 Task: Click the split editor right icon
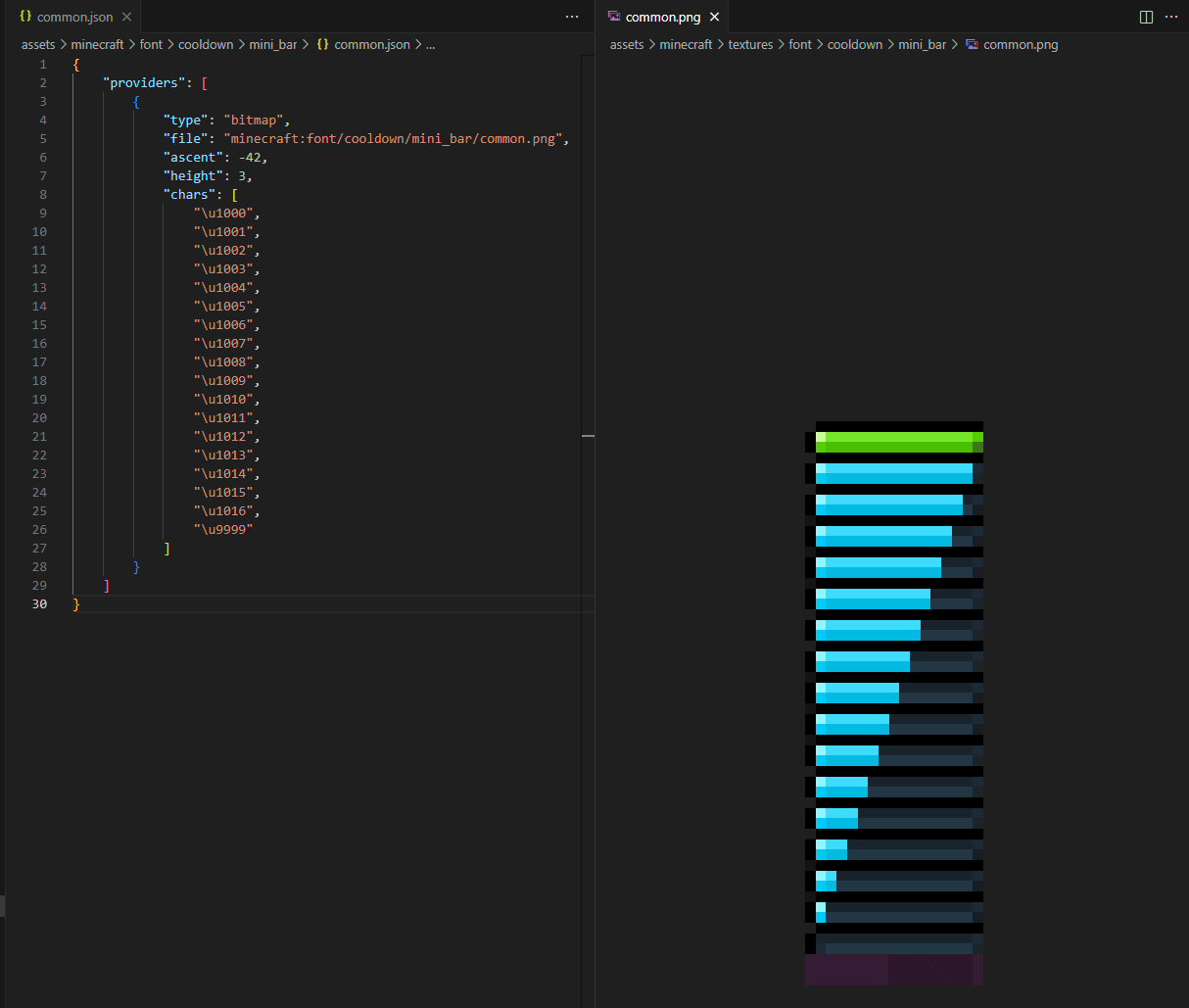click(1146, 17)
